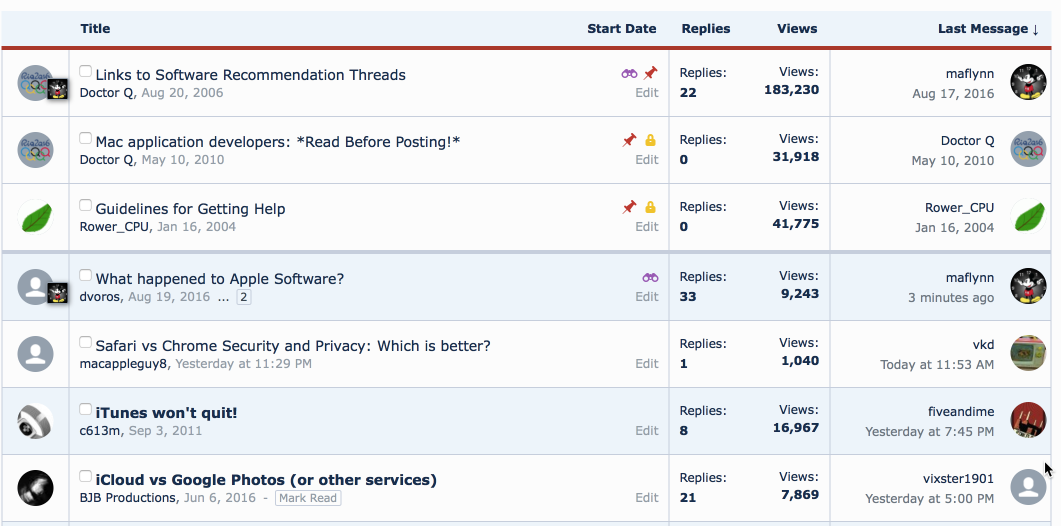1061x526 pixels.
Task: Click the red pin icon on Links thread
Action: click(x=650, y=74)
